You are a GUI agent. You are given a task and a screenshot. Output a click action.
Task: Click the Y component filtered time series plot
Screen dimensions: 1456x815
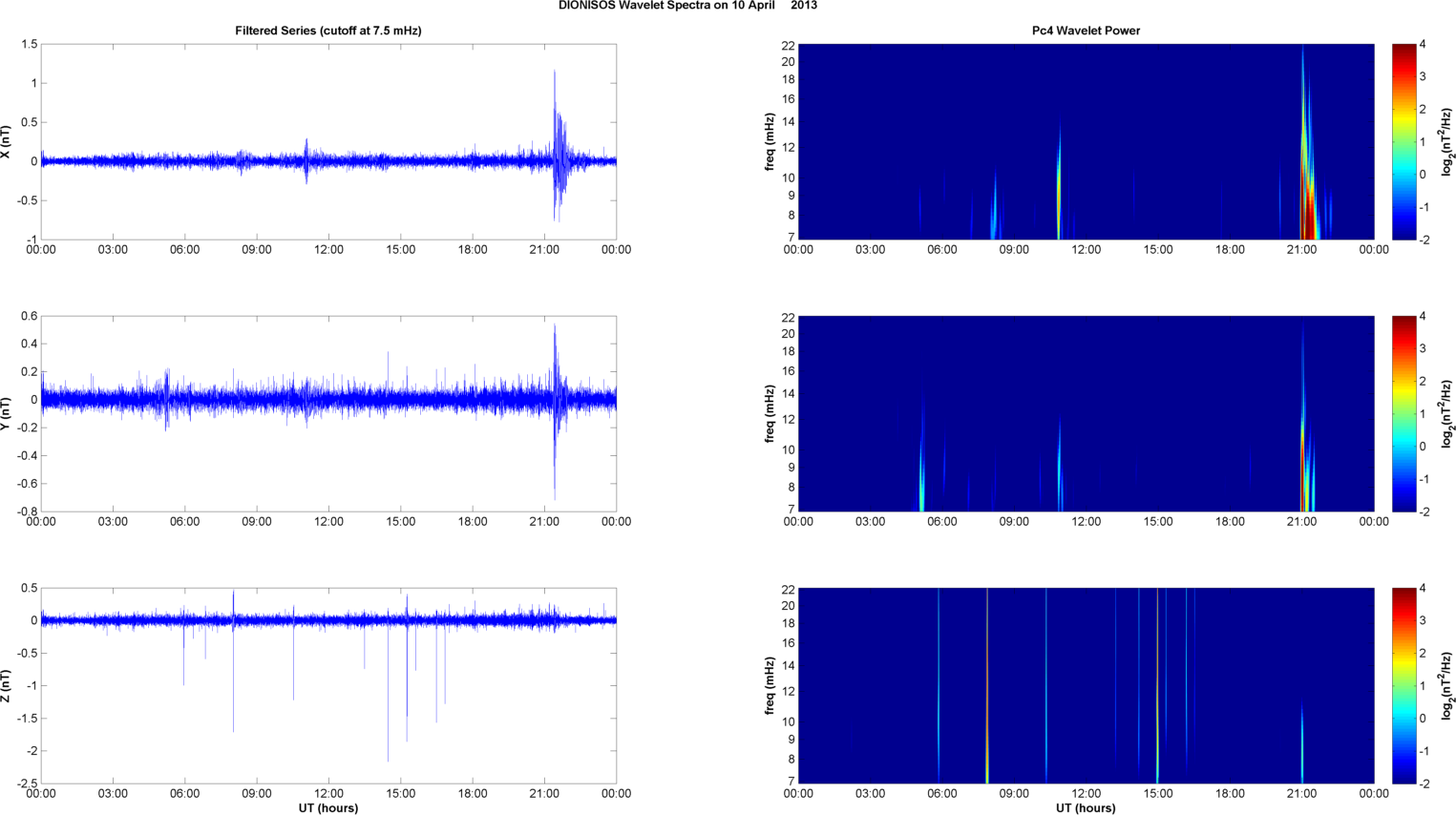(327, 413)
